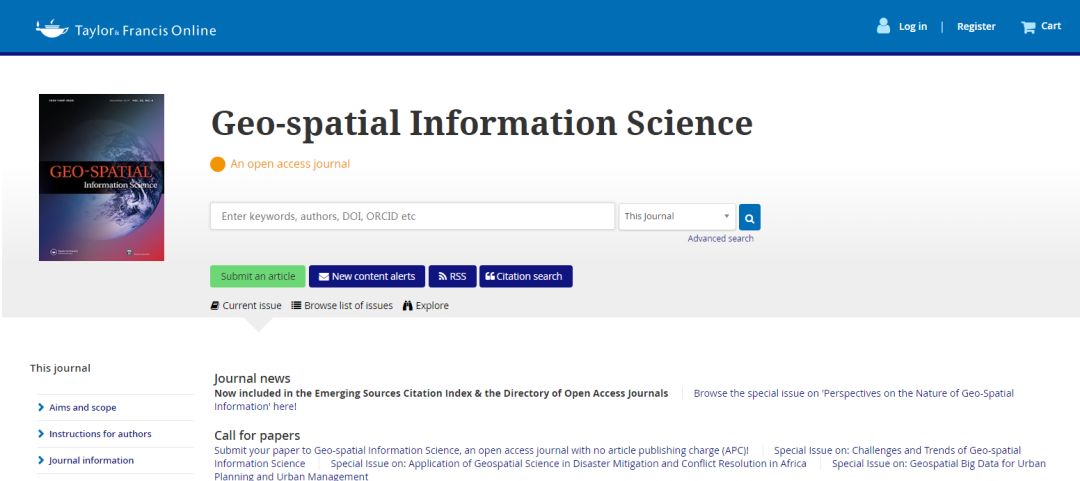
Task: Focus the keywords search input field
Action: pyautogui.click(x=413, y=216)
